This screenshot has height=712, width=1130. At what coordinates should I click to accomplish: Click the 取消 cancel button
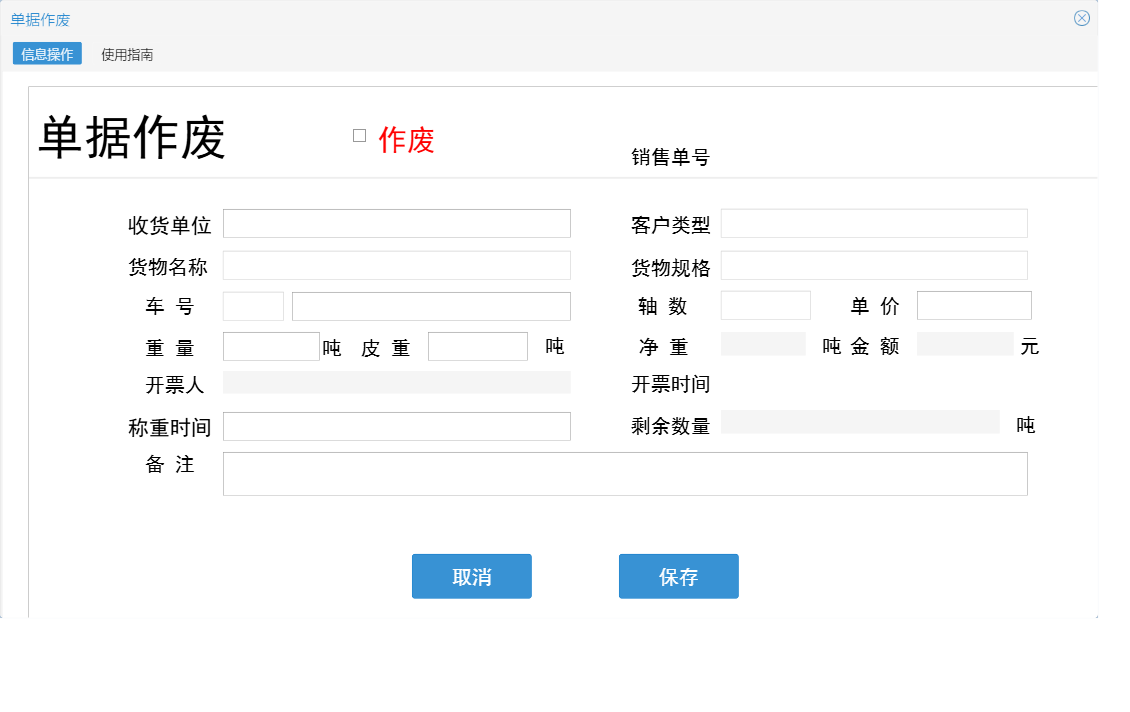(471, 576)
